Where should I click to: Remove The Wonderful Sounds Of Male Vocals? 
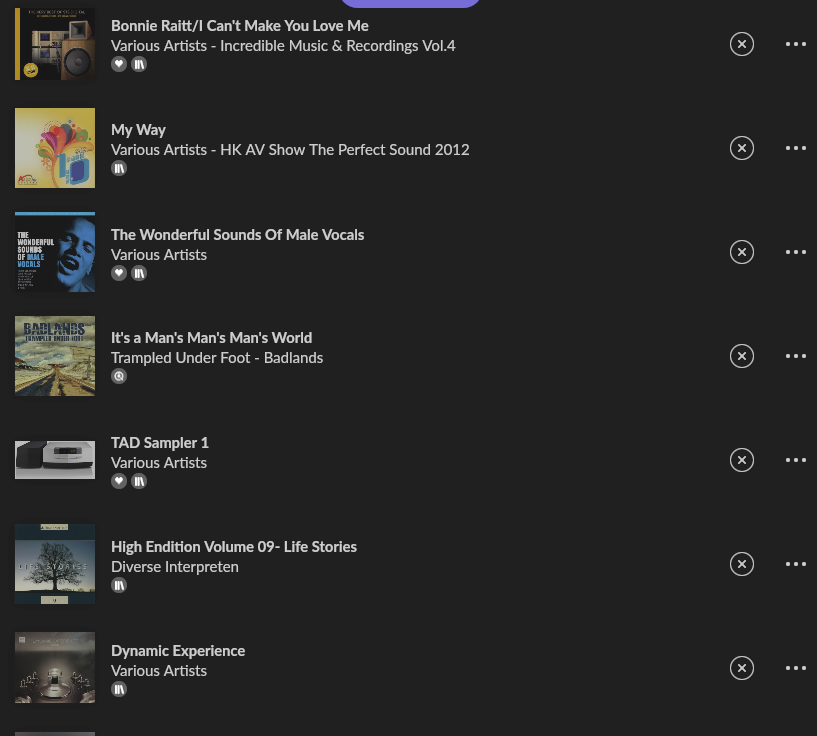tap(741, 252)
